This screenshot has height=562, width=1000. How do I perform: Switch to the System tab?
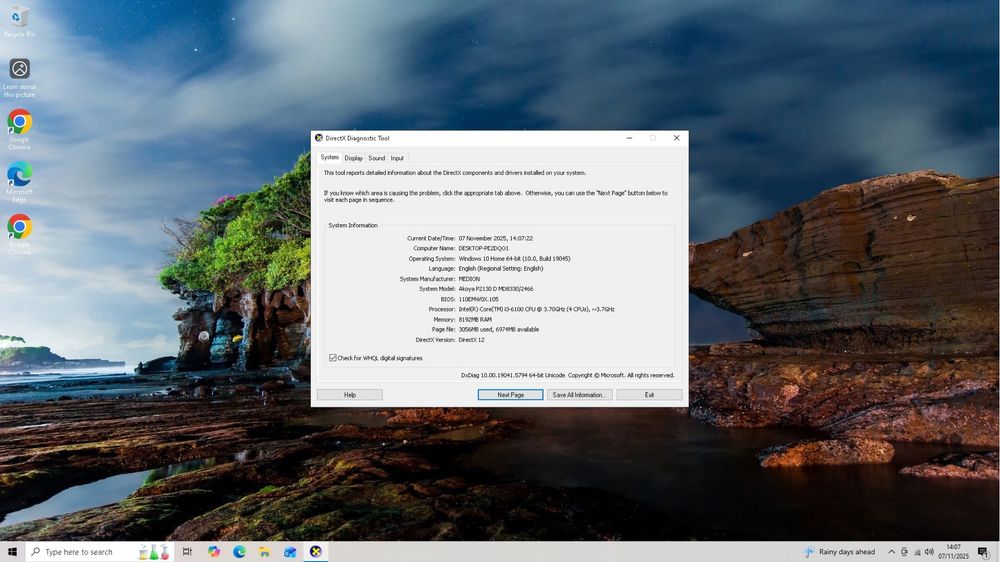point(330,158)
